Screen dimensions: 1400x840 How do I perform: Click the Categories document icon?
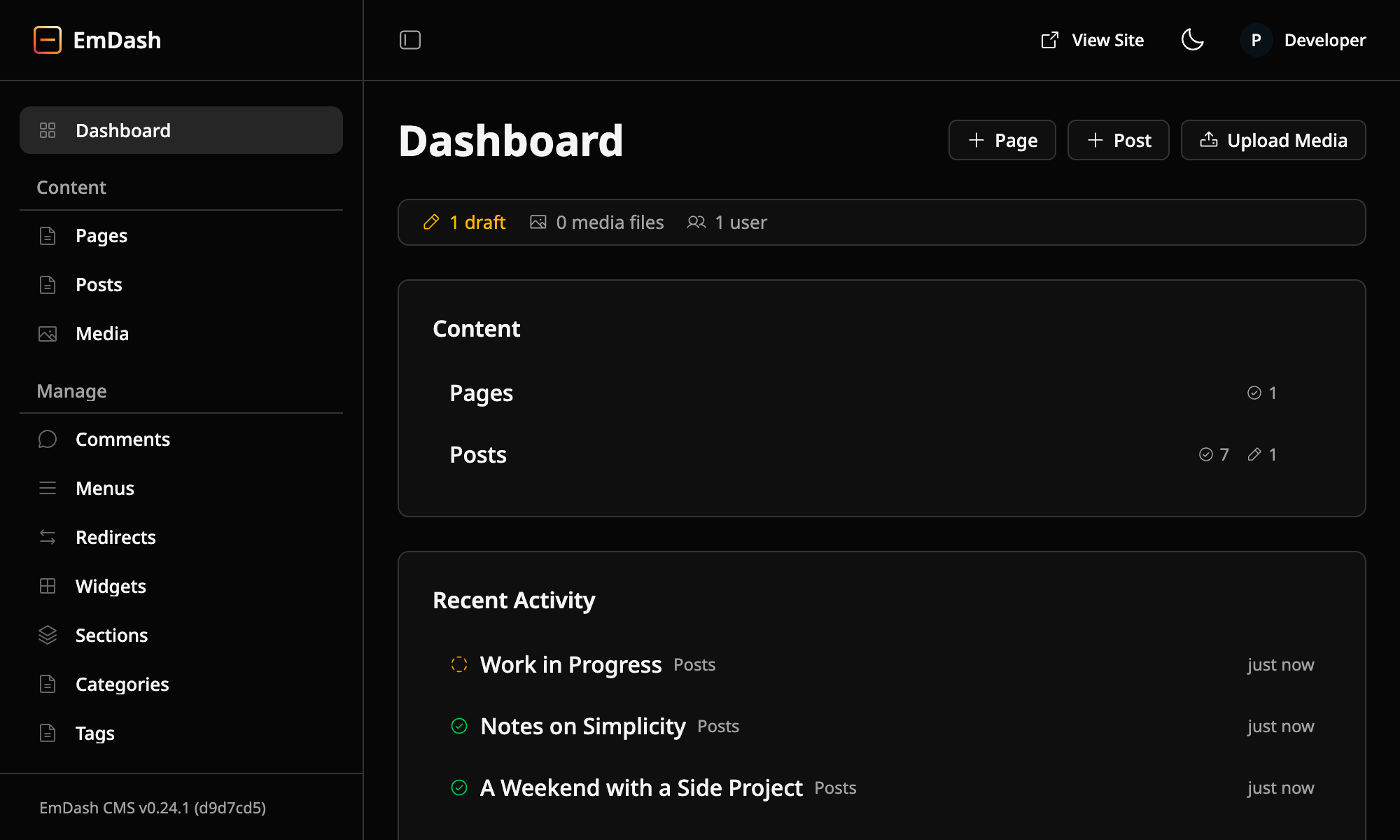(x=48, y=684)
